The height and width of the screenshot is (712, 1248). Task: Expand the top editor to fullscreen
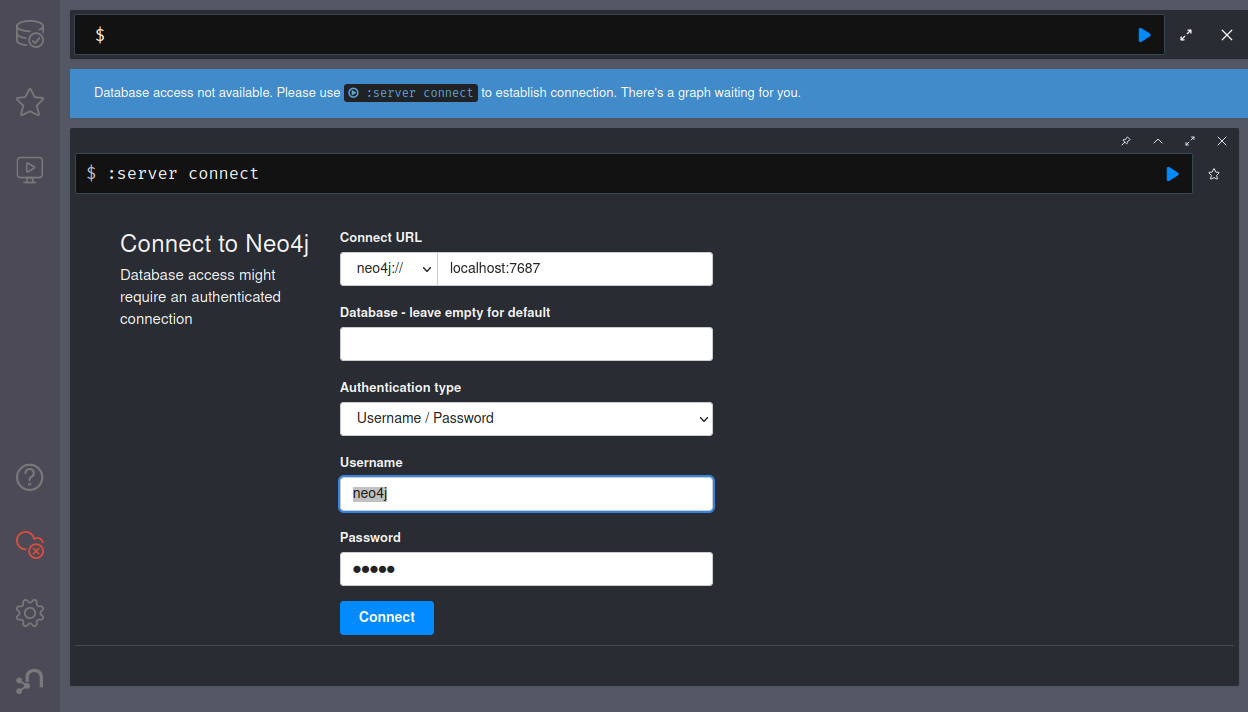[1186, 35]
